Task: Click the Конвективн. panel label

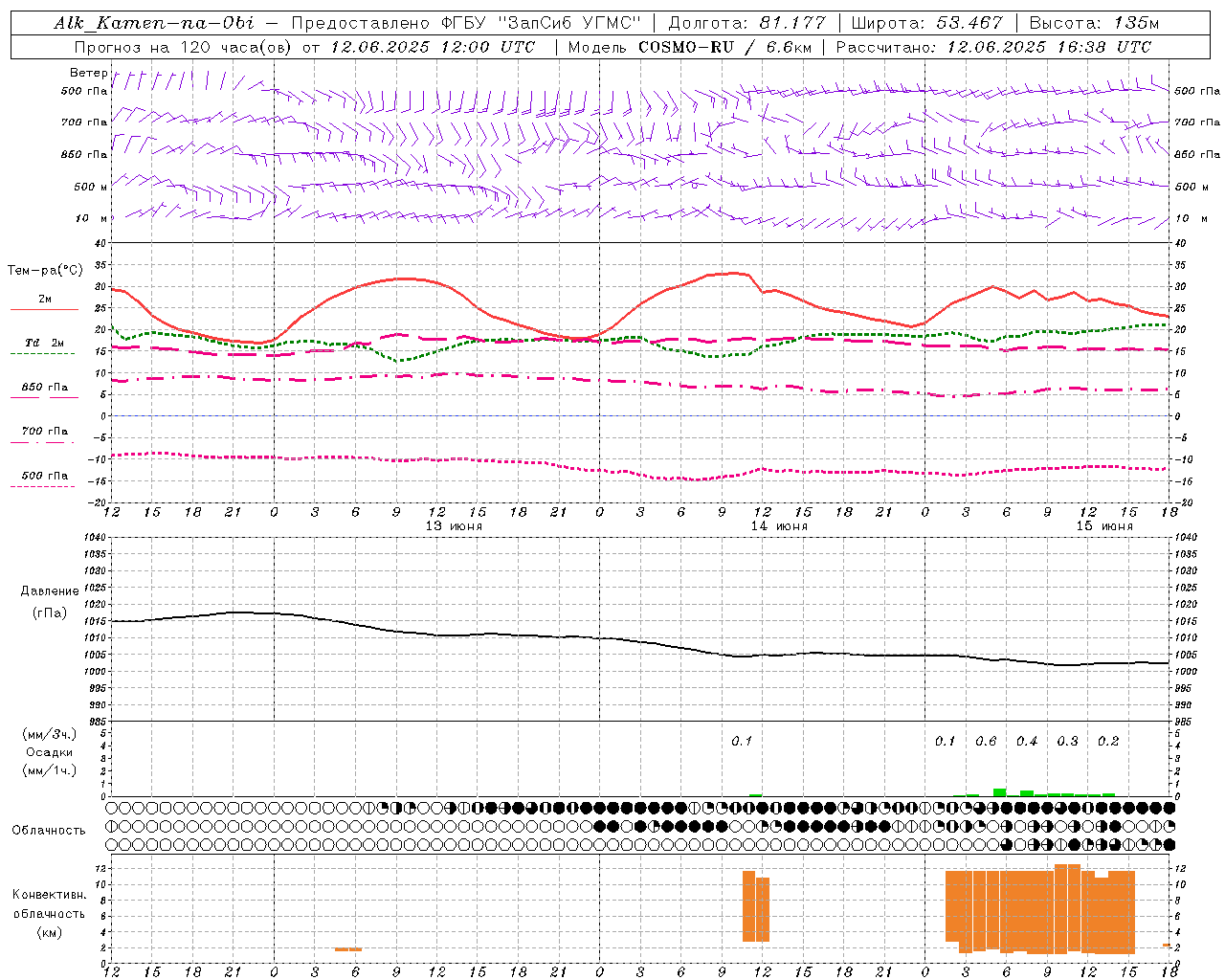Action: pos(49,895)
